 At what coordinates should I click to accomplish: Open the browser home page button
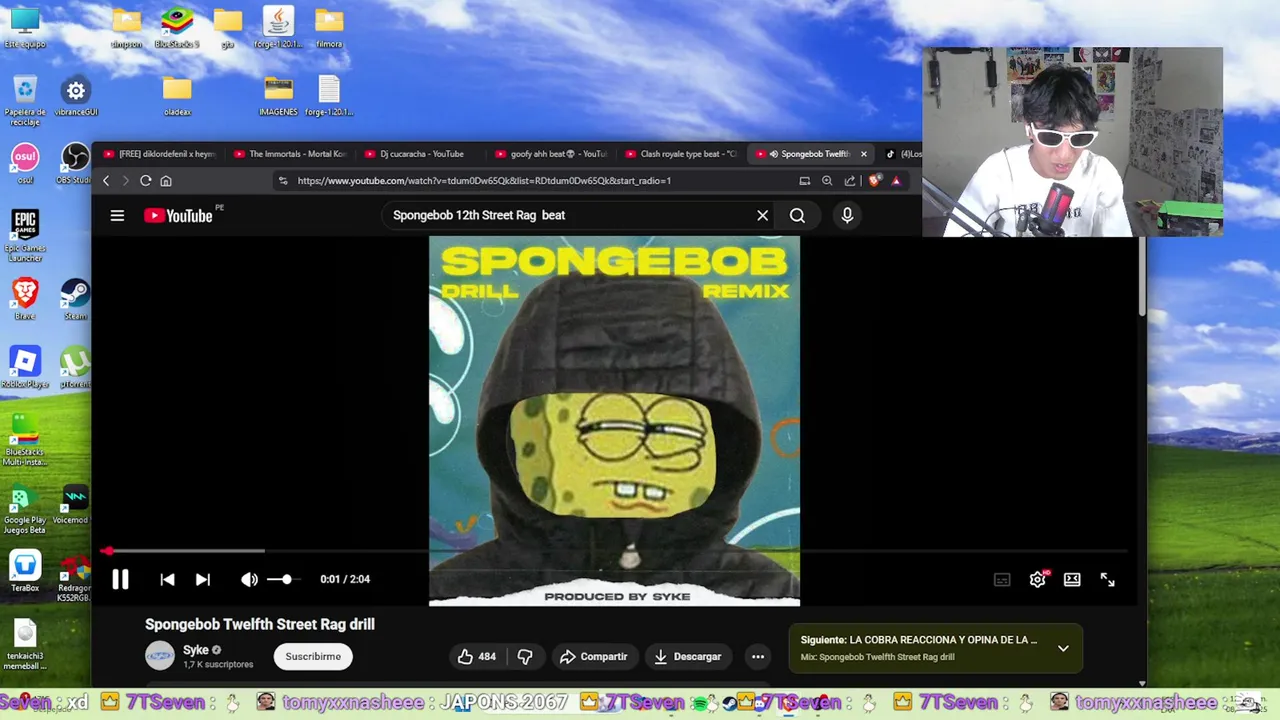[x=166, y=181]
